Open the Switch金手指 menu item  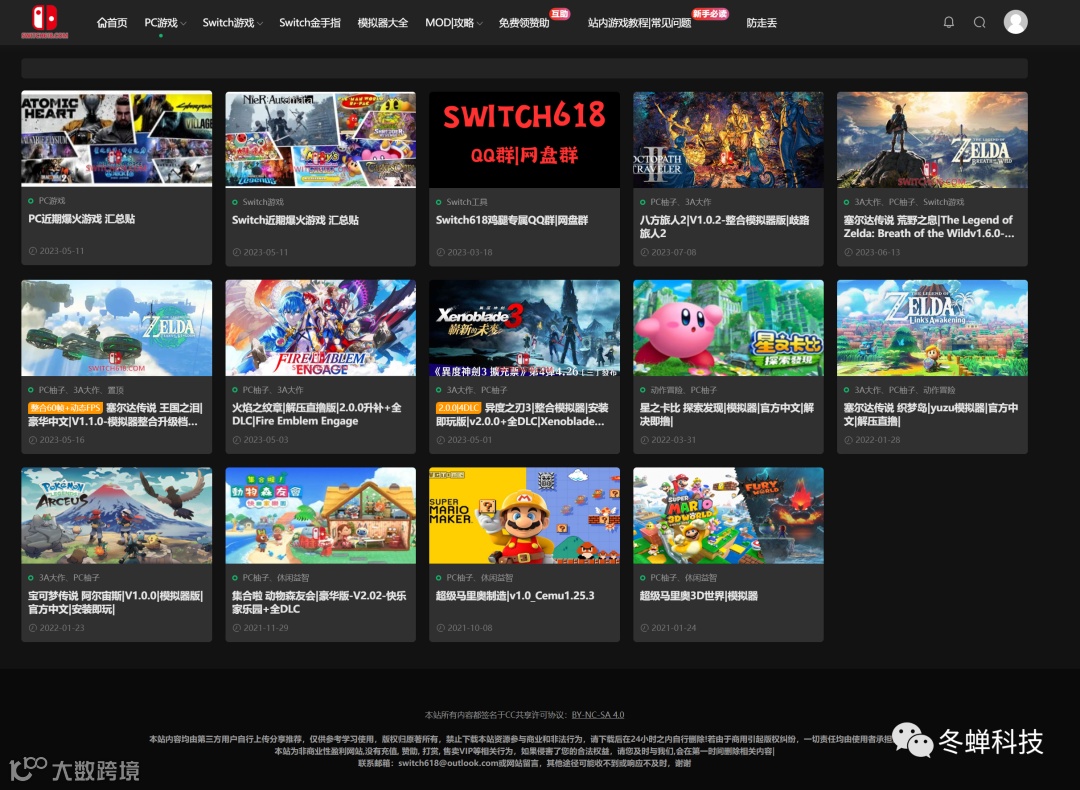310,23
